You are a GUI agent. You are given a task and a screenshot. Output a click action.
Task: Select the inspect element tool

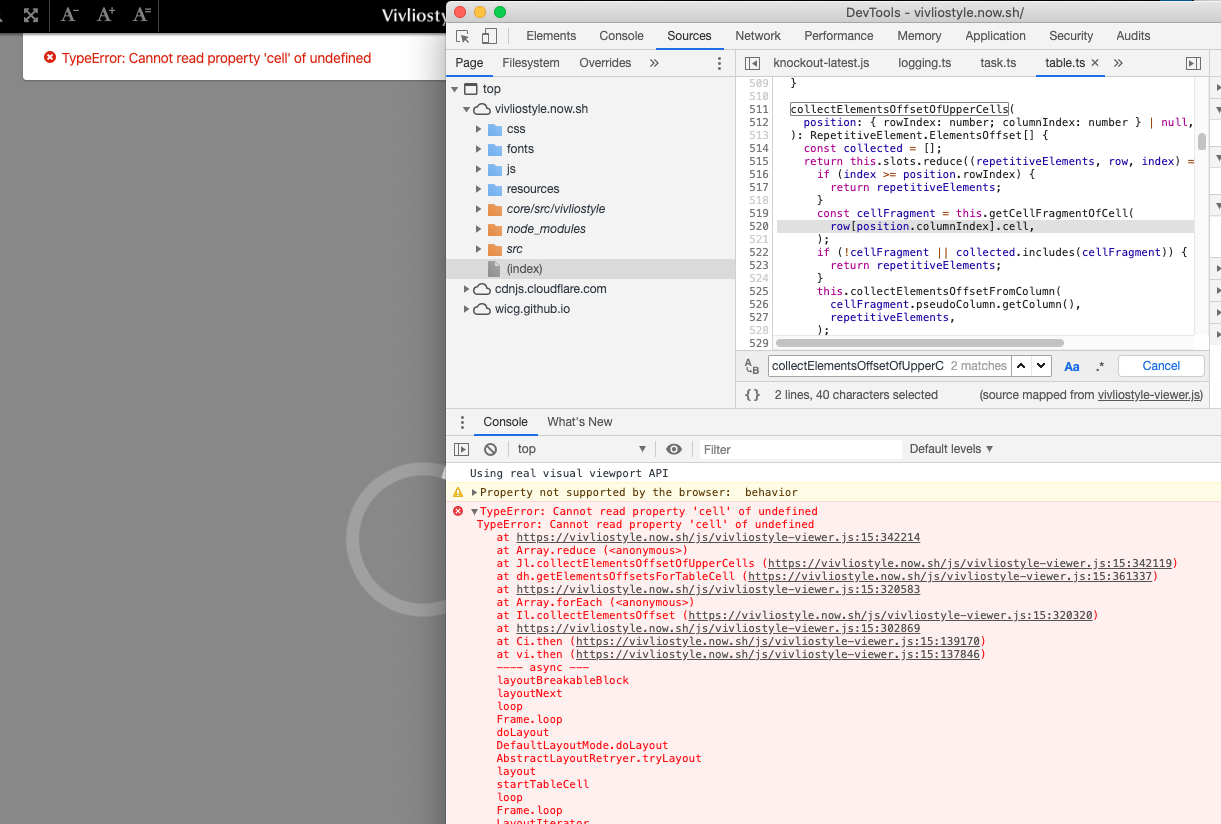[462, 35]
